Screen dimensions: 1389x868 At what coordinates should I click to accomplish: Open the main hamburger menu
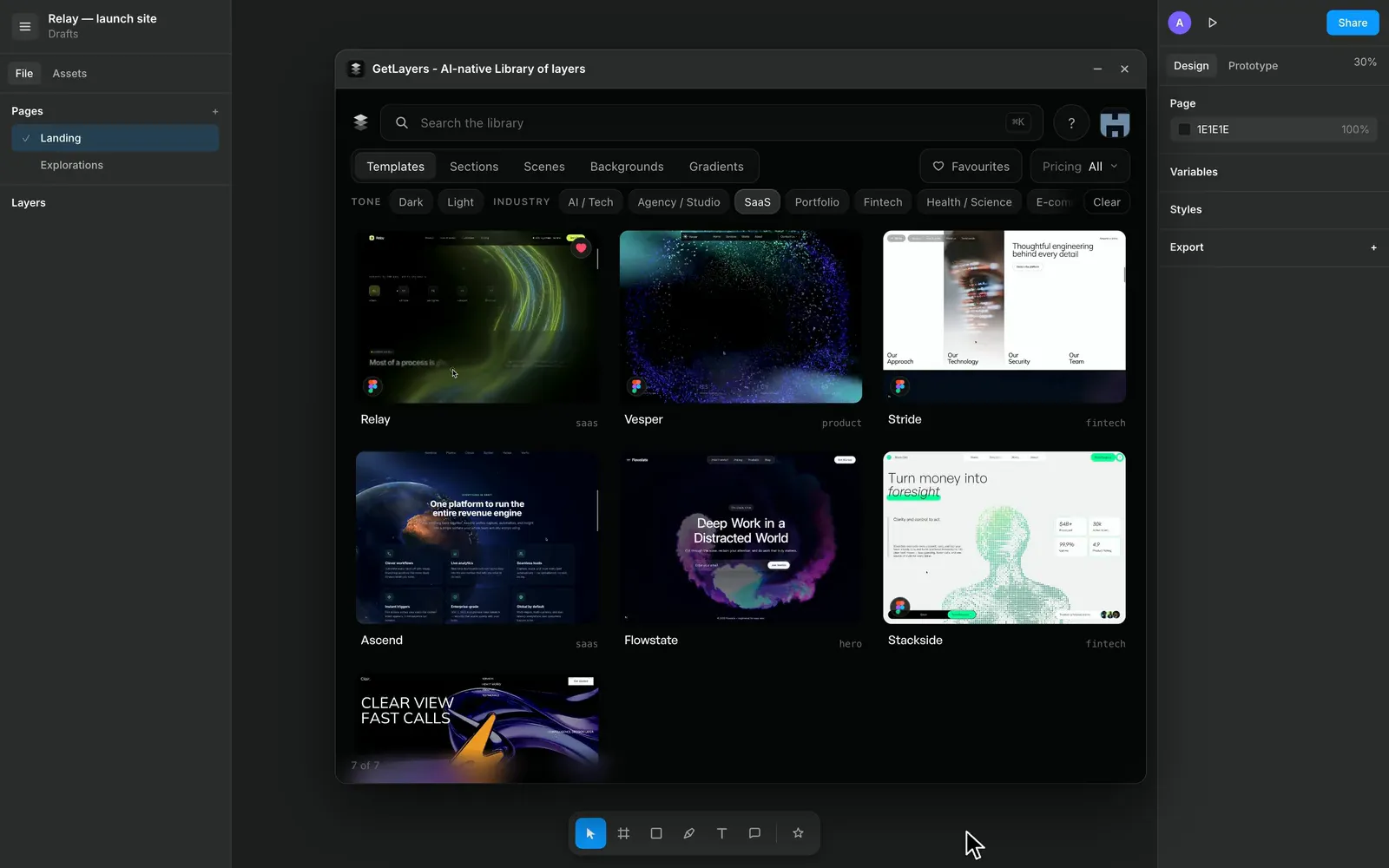(x=25, y=26)
